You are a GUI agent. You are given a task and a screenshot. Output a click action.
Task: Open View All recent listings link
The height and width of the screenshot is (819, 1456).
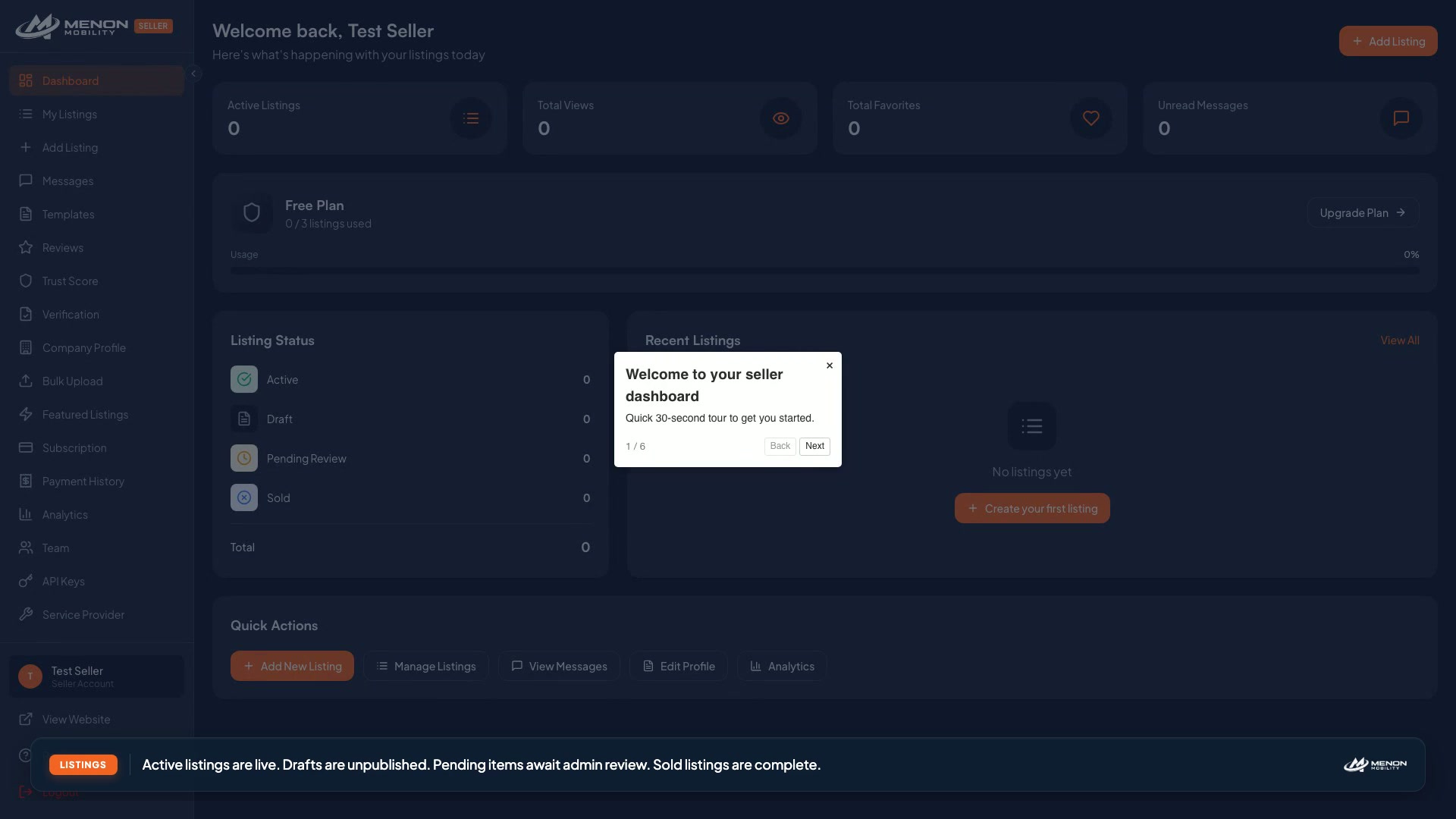point(1400,340)
